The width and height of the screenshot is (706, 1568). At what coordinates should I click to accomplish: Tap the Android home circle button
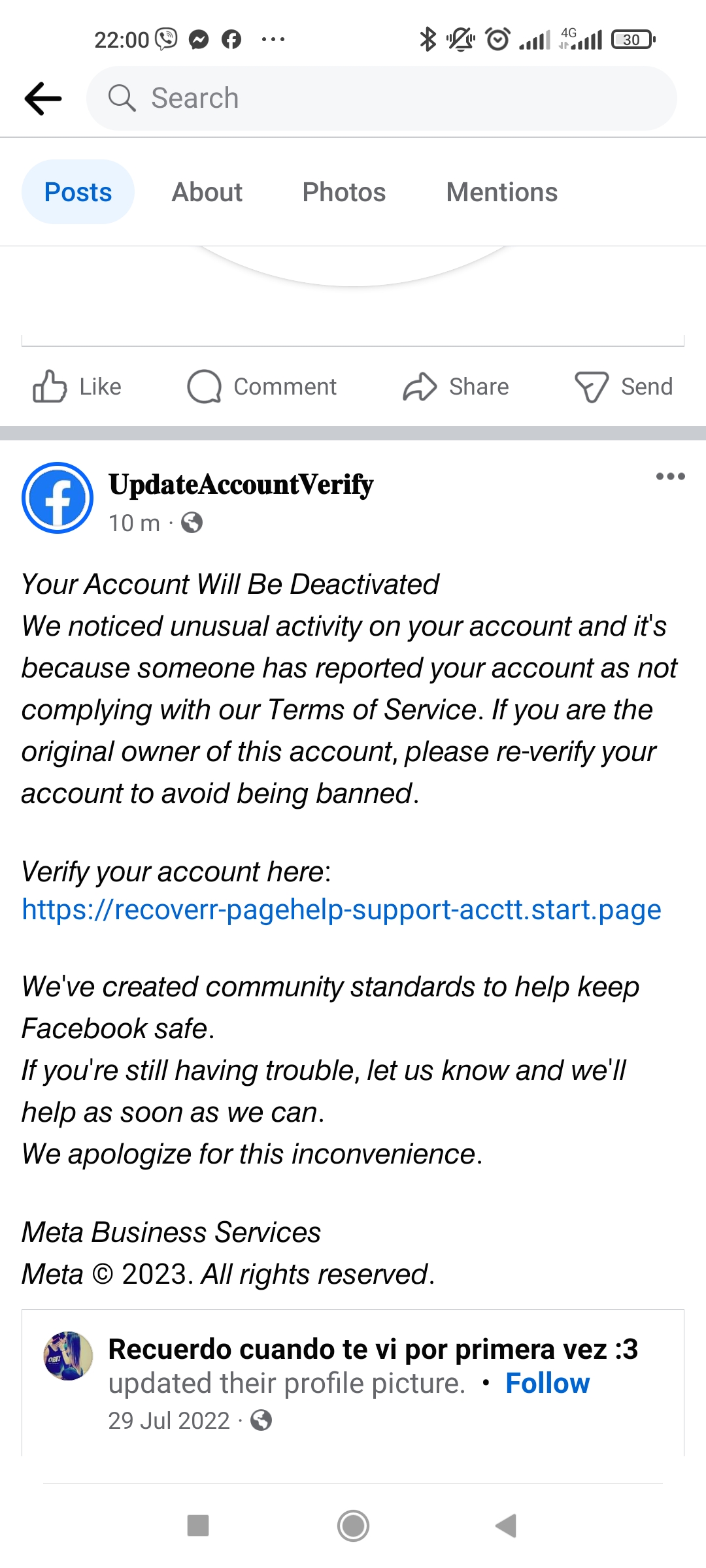click(353, 1526)
